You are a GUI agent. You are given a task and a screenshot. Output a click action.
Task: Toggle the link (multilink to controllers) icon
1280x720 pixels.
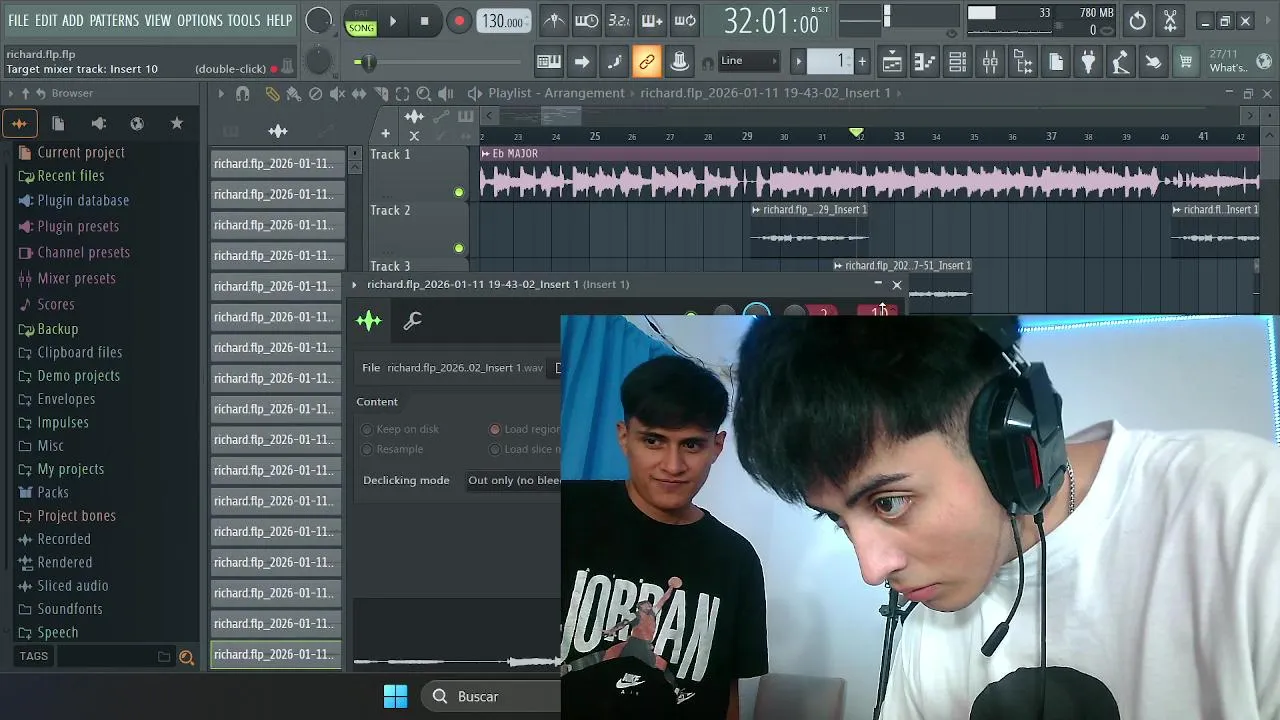[x=647, y=62]
